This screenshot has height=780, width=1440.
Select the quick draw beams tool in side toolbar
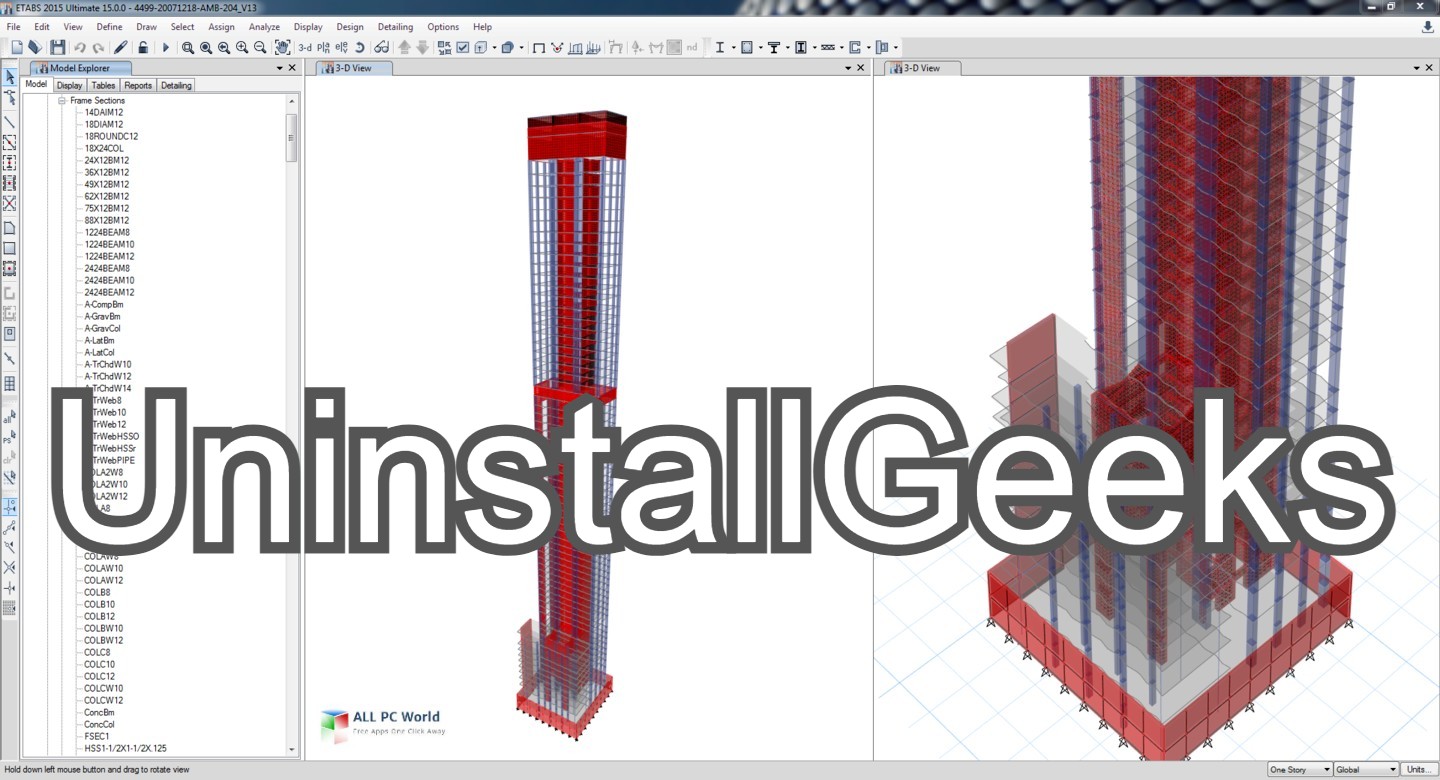10,143
